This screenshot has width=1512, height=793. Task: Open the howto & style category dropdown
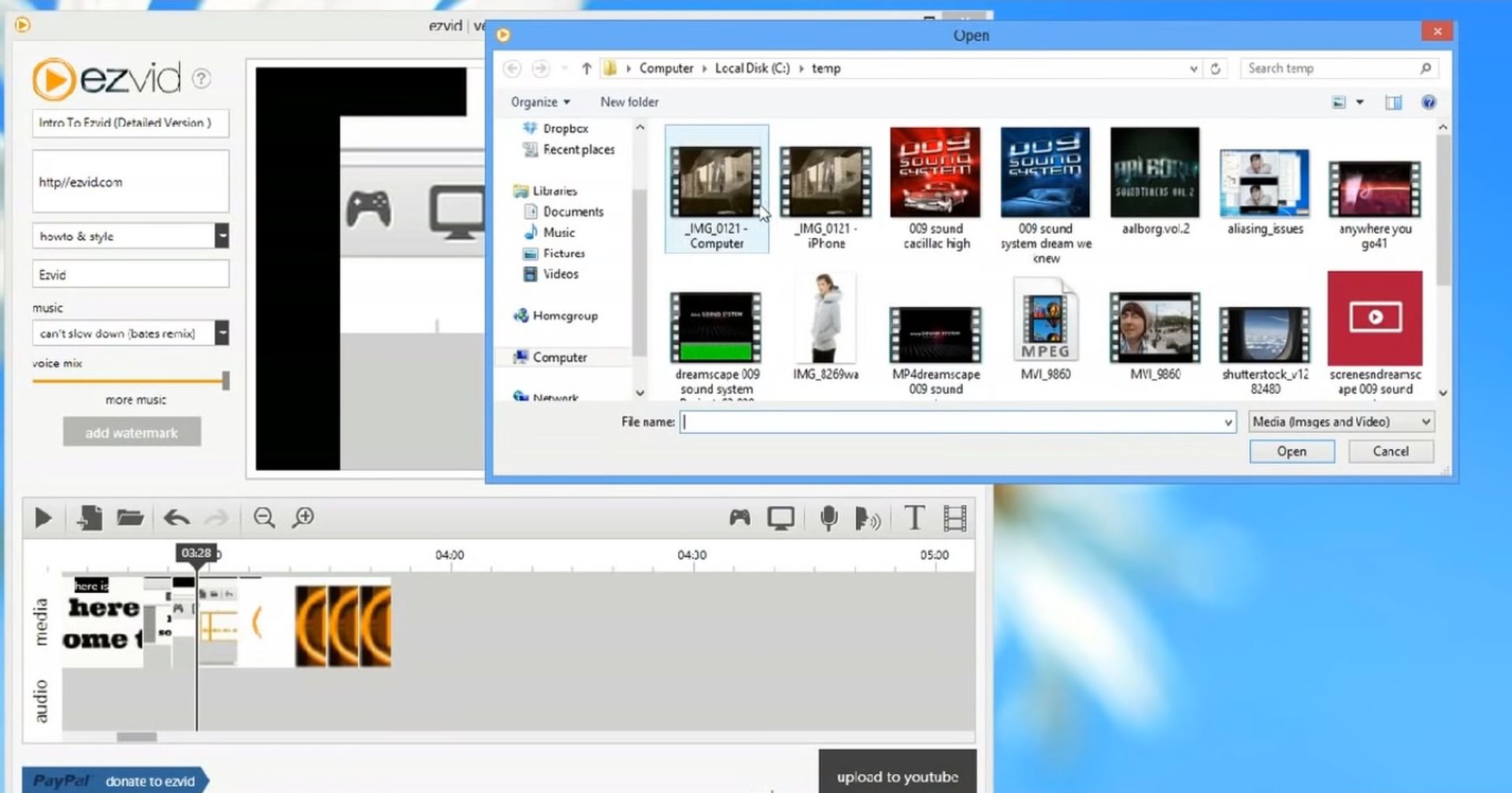[x=222, y=236]
